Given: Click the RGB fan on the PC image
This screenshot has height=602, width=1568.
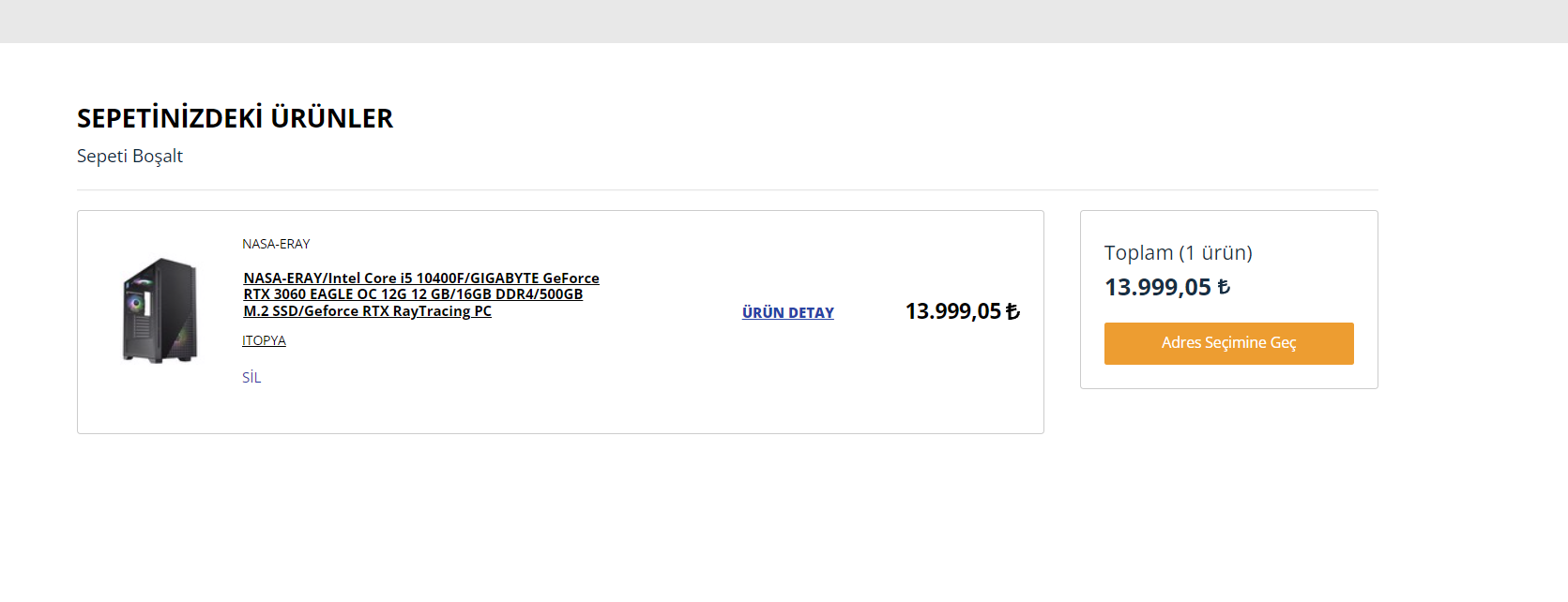Looking at the screenshot, I should tap(137, 303).
